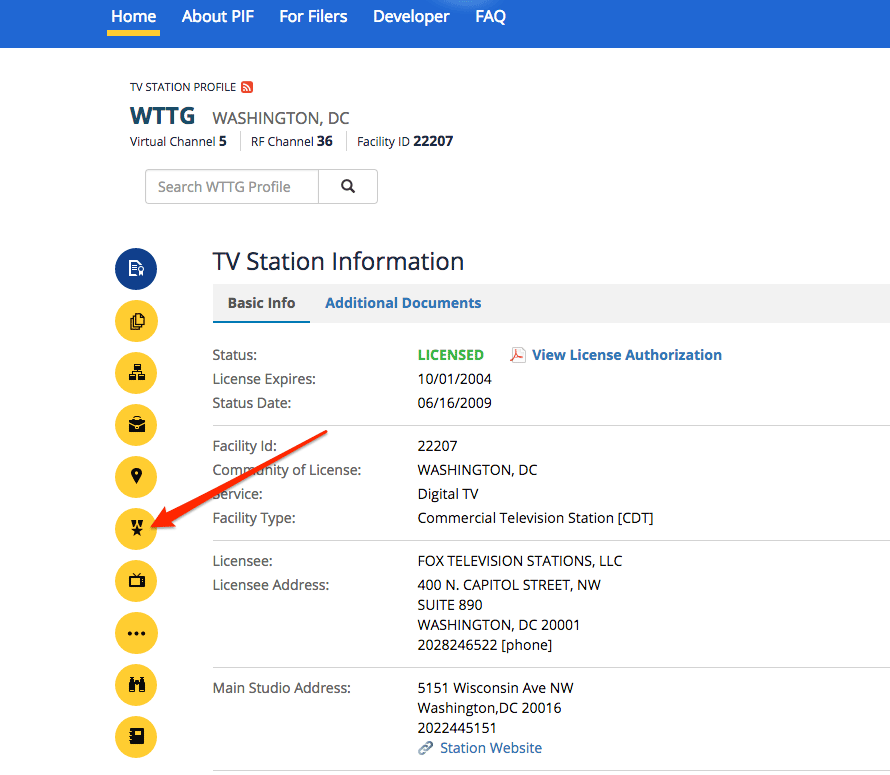The height and width of the screenshot is (775, 890).
Task: Click the map location pin sidebar icon
Action: 136,476
